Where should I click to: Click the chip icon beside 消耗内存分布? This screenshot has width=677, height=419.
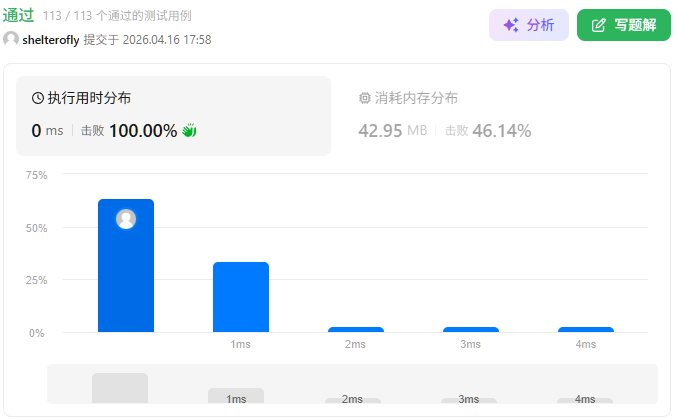pyautogui.click(x=364, y=98)
